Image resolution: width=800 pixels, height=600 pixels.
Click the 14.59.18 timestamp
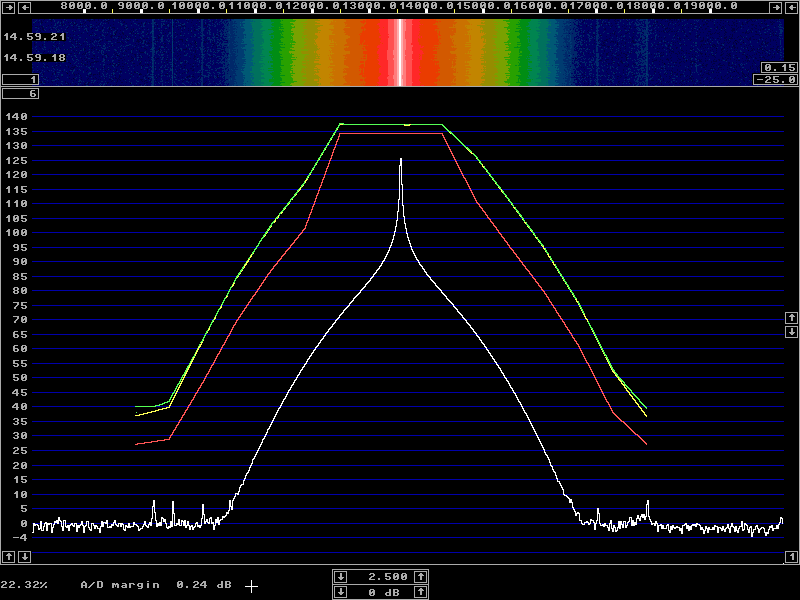click(35, 58)
